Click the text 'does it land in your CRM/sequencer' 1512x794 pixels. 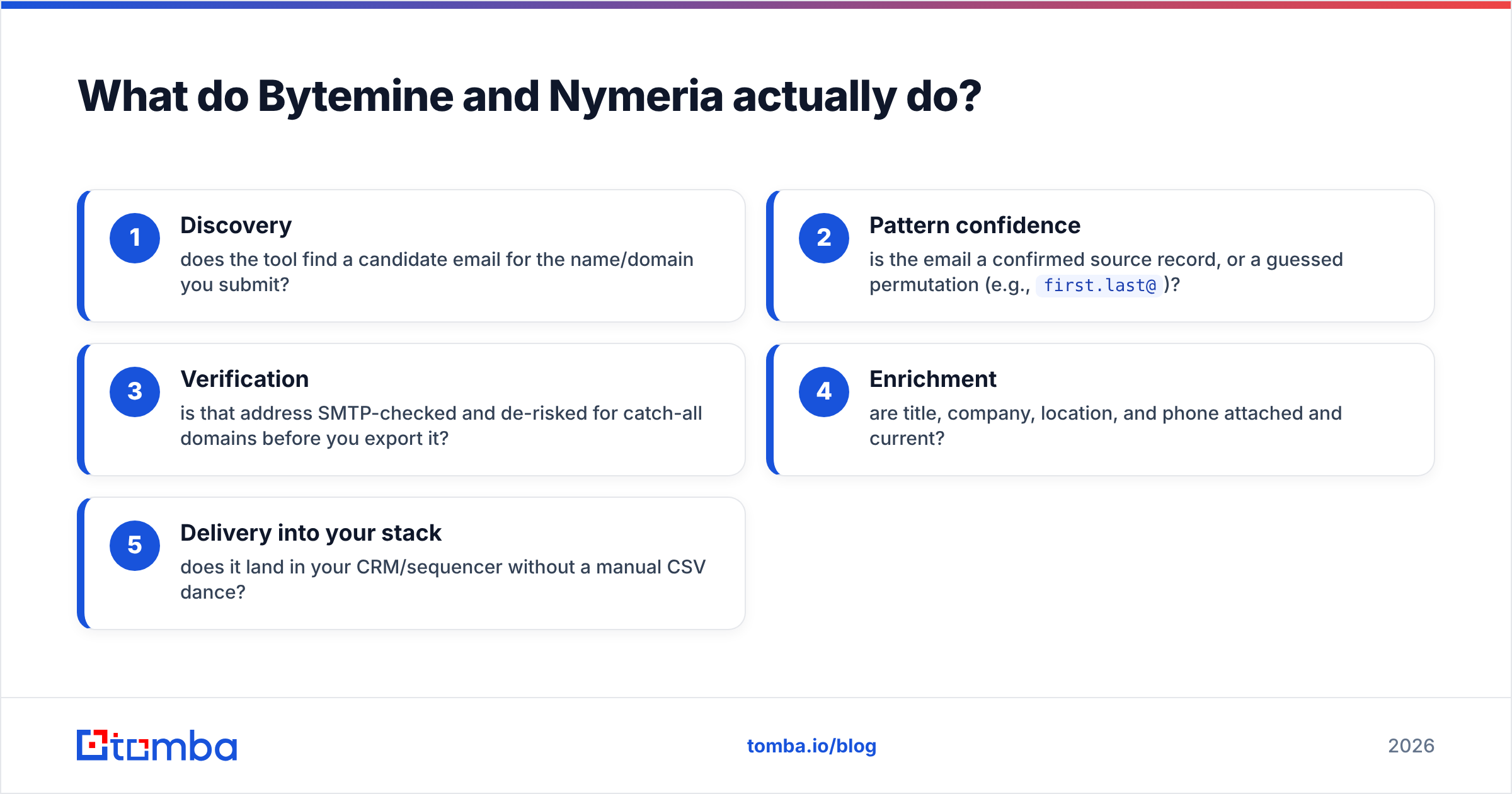[x=341, y=567]
